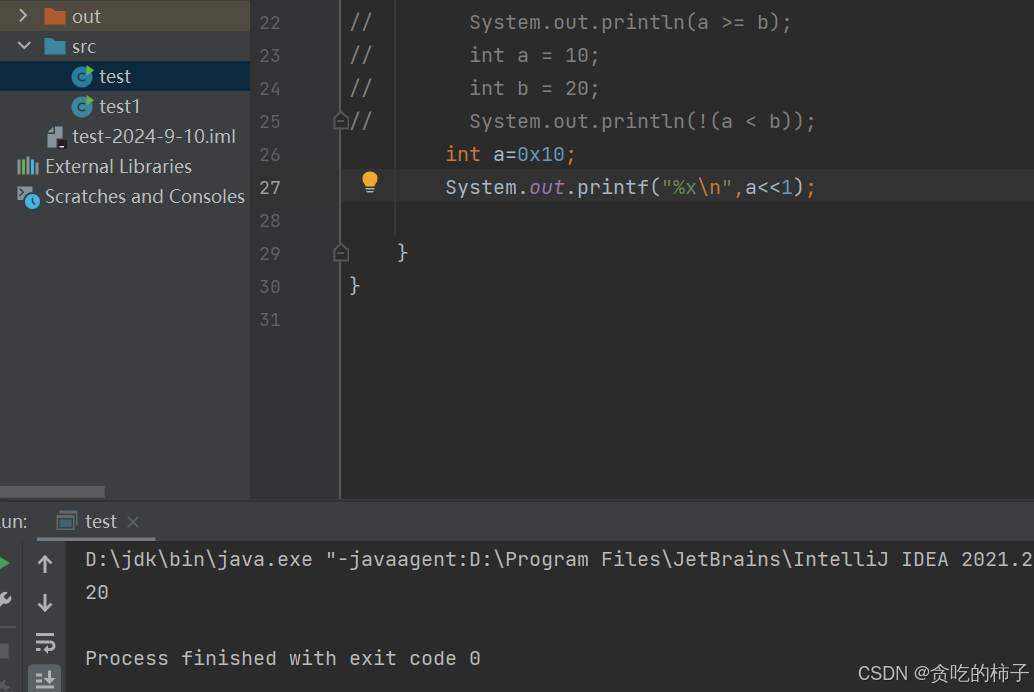The height and width of the screenshot is (692, 1034).
Task: Click the green Rerun button
Action: click(x=5, y=563)
